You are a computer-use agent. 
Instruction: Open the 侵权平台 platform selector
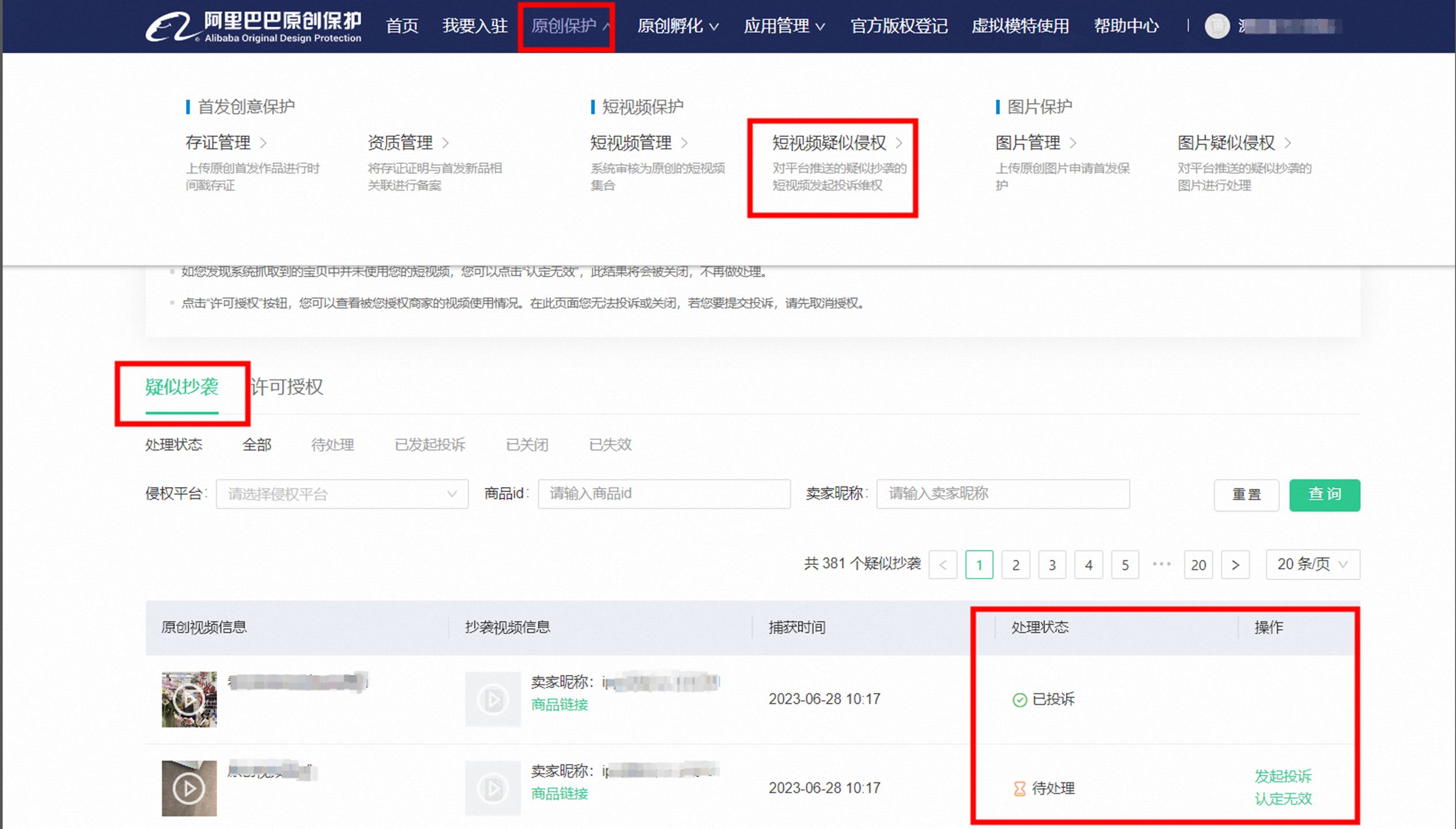342,494
